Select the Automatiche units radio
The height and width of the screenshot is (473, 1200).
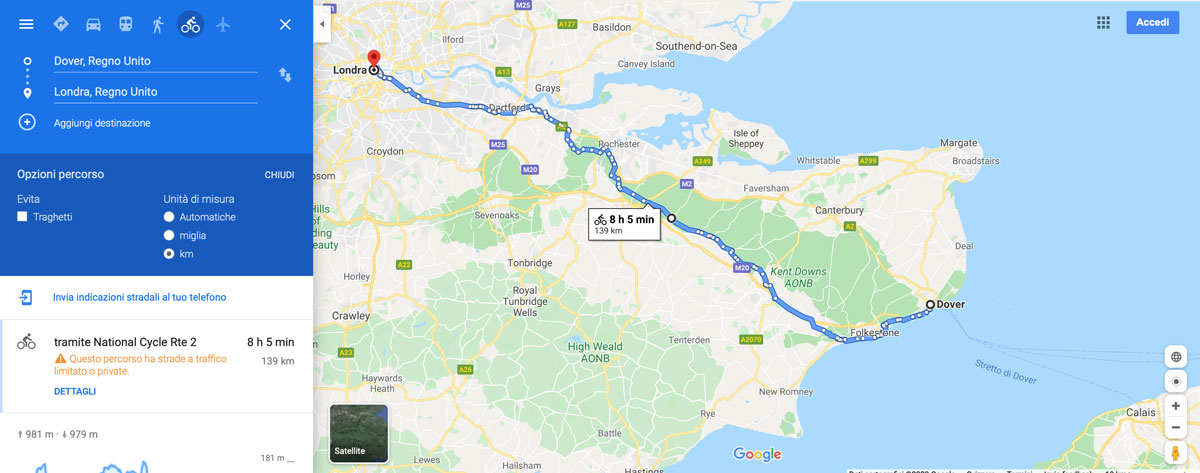[169, 217]
